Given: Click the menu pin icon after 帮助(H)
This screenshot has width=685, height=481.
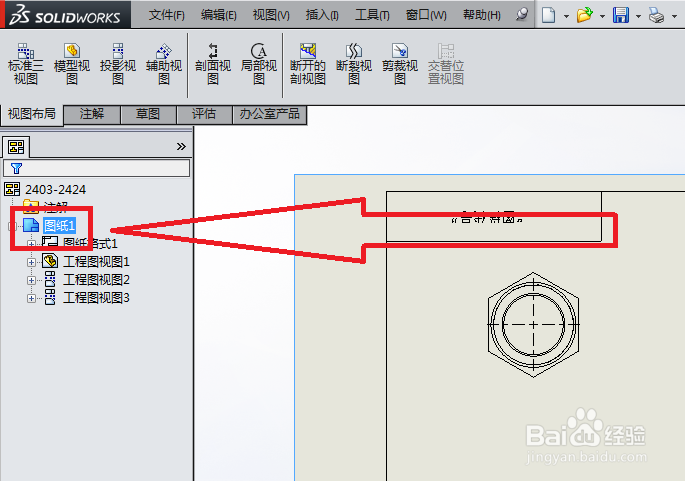Looking at the screenshot, I should [522, 14].
